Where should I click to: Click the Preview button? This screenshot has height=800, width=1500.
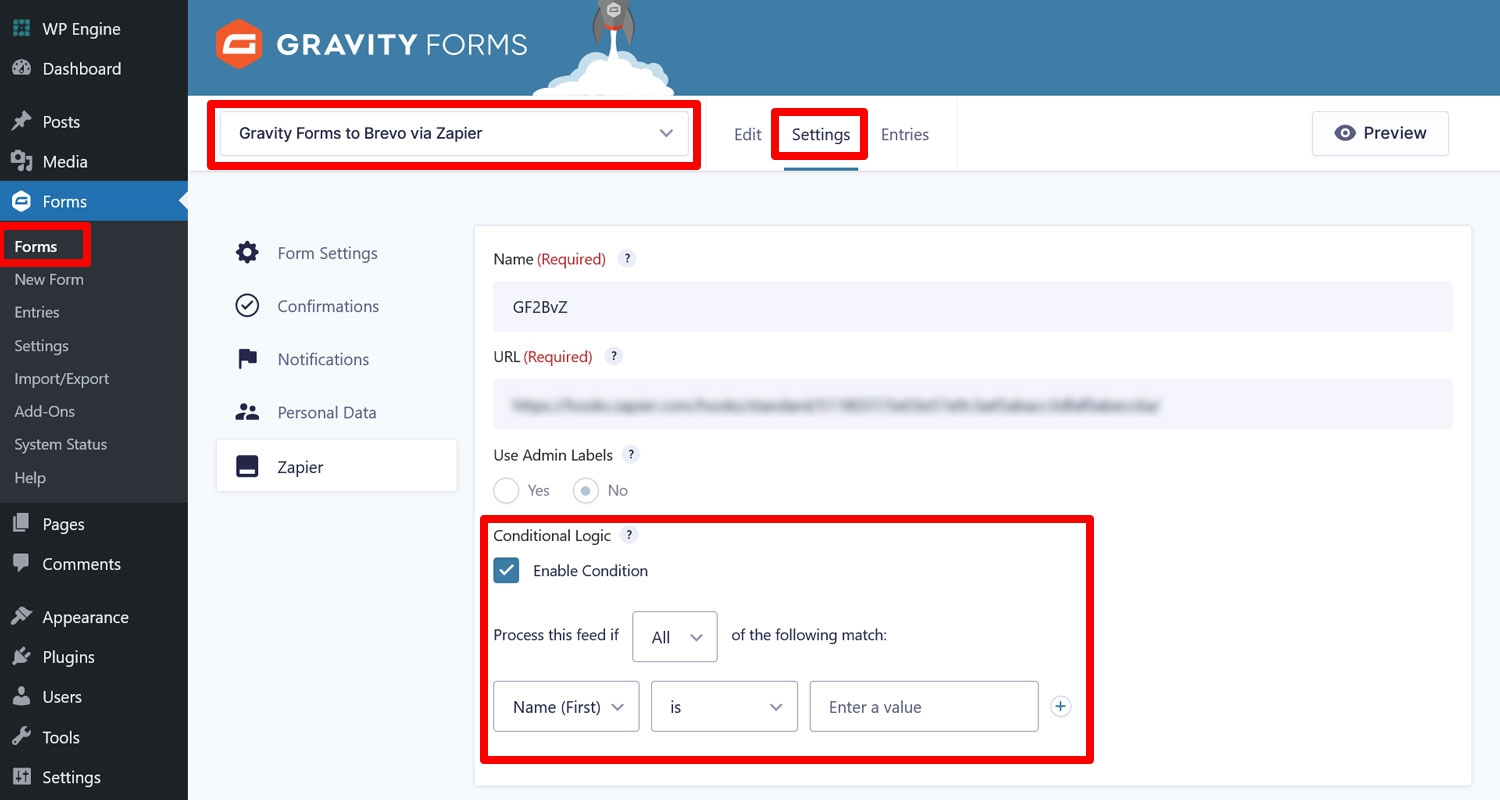pyautogui.click(x=1380, y=133)
